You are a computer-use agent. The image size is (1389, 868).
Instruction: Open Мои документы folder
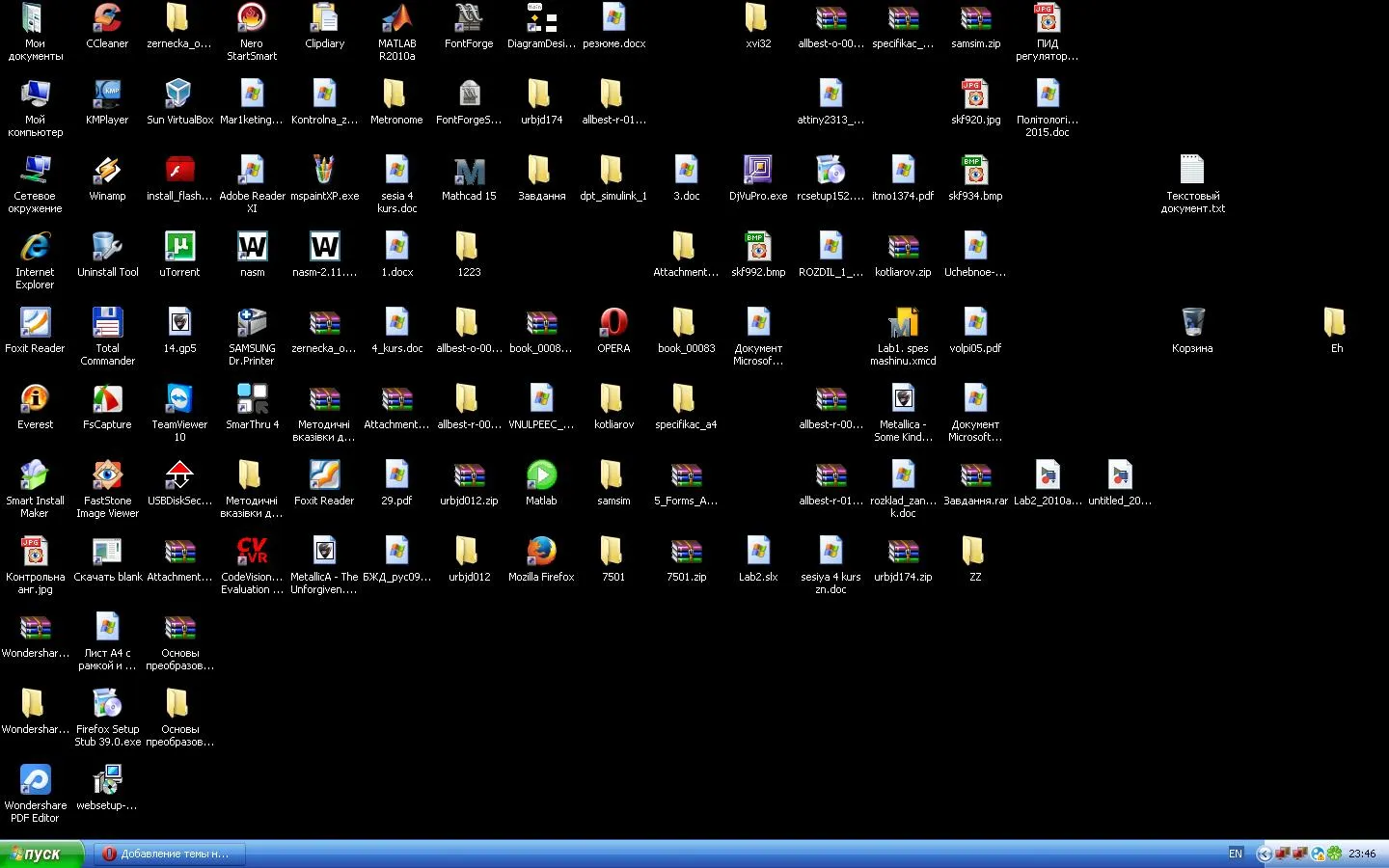[x=35, y=32]
